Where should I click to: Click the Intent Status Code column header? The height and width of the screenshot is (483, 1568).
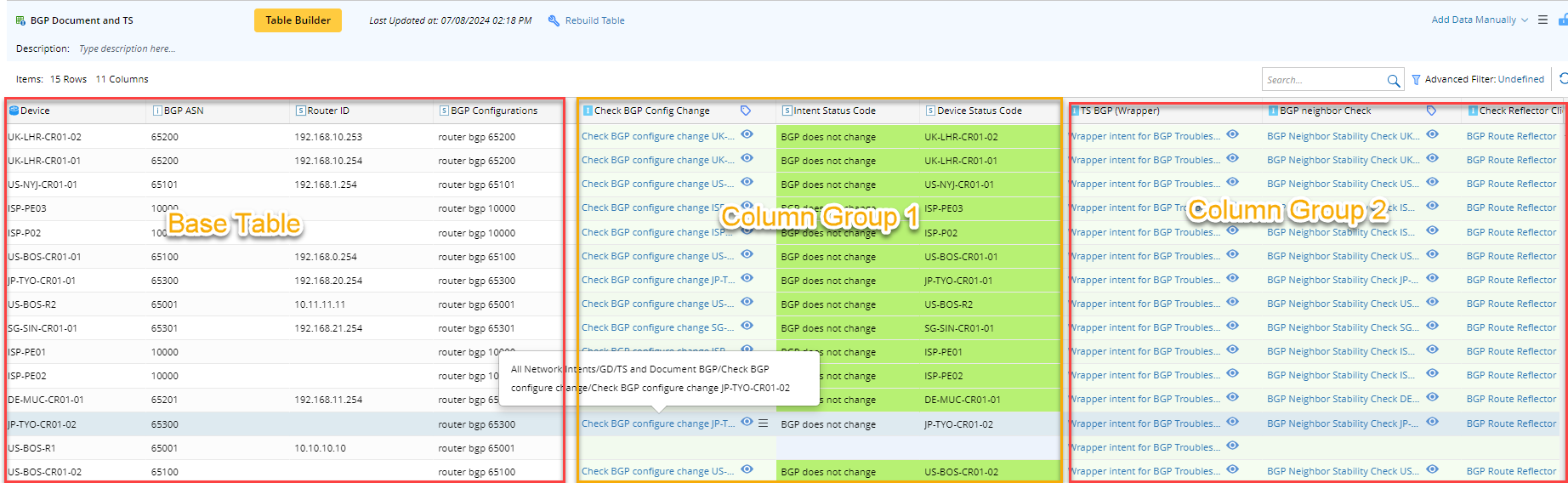click(848, 111)
